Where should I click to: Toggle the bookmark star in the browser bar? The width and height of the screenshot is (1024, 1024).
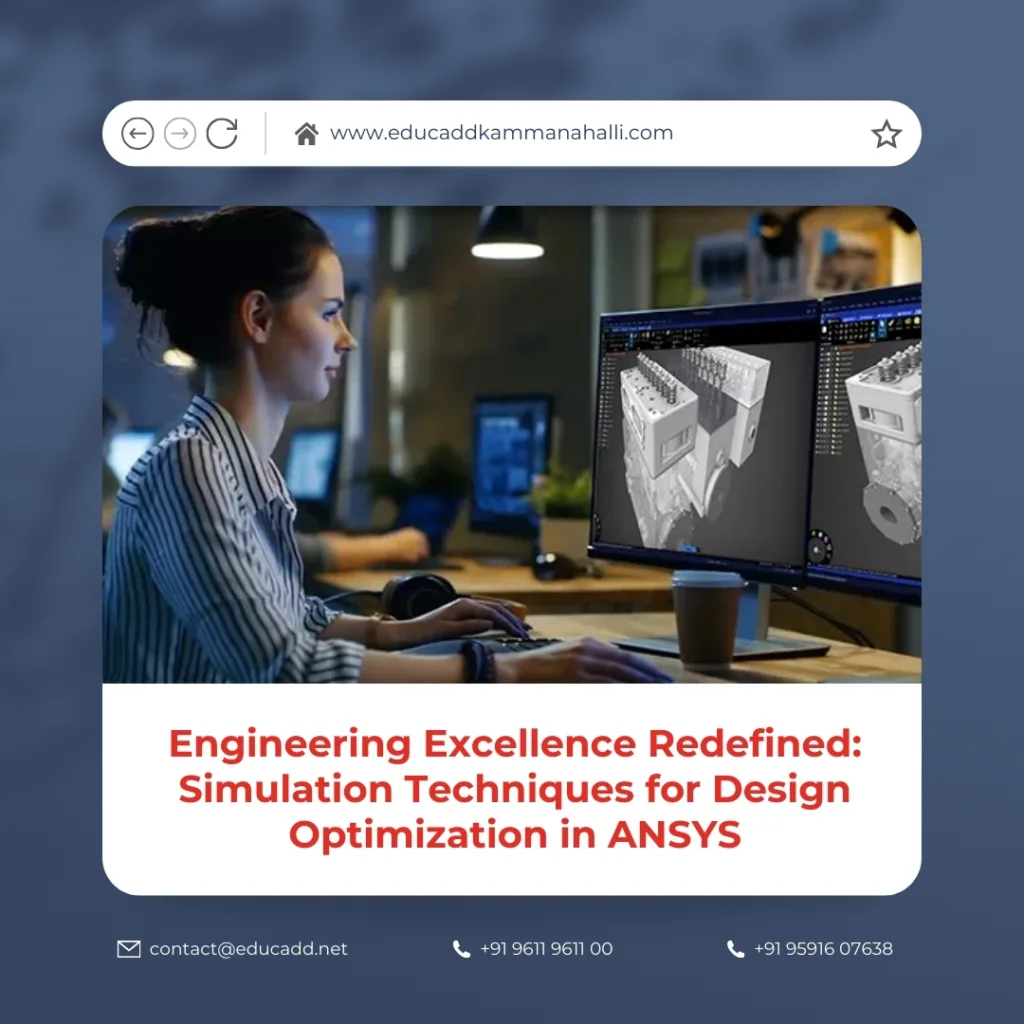[x=887, y=131]
